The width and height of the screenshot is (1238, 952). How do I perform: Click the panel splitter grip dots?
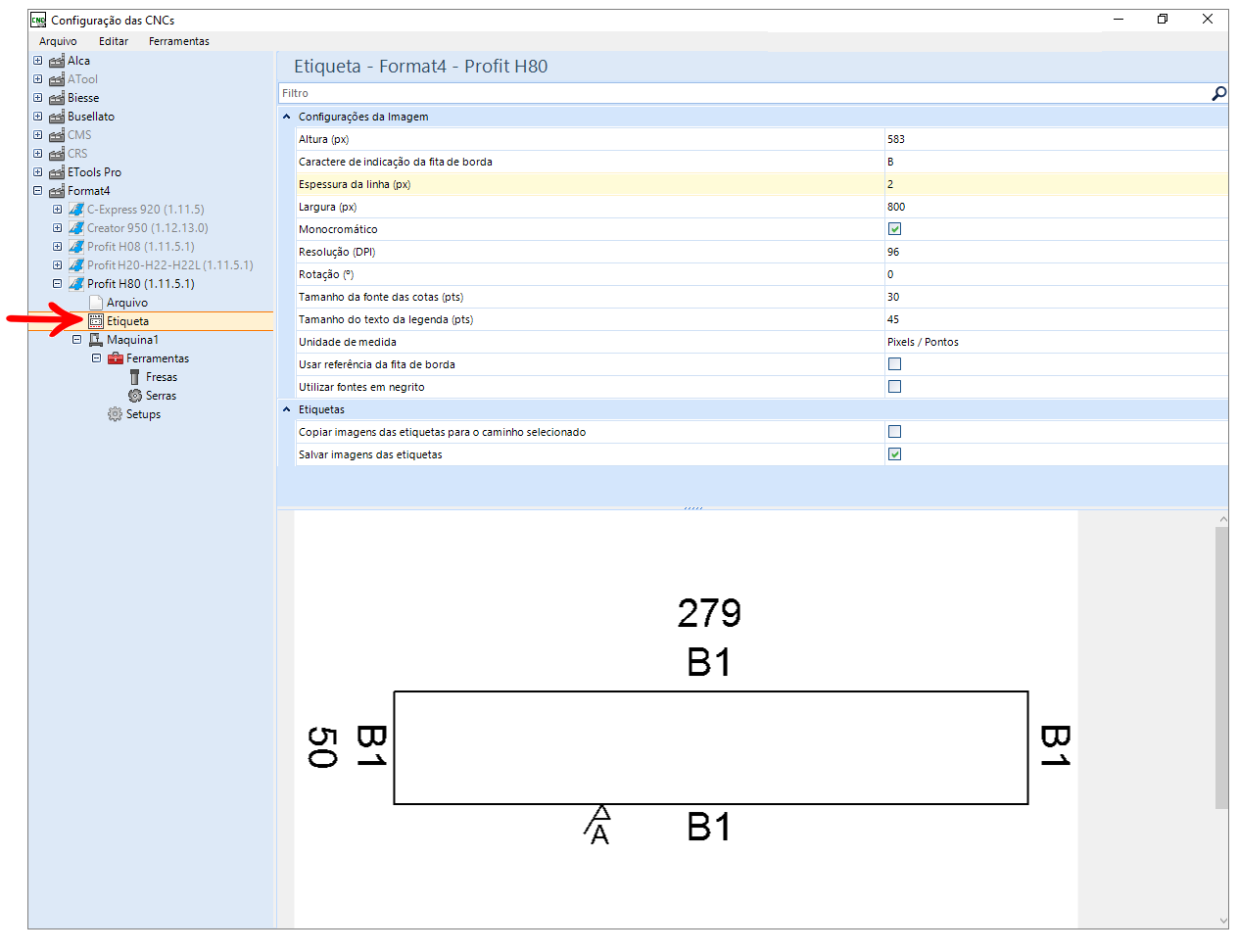point(693,508)
